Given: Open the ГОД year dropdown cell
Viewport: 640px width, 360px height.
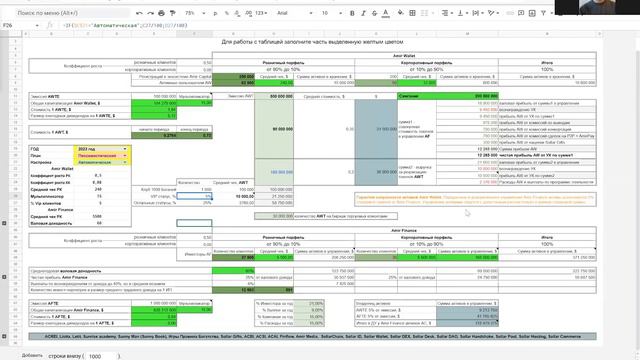Looking at the screenshot, I should 102,149.
